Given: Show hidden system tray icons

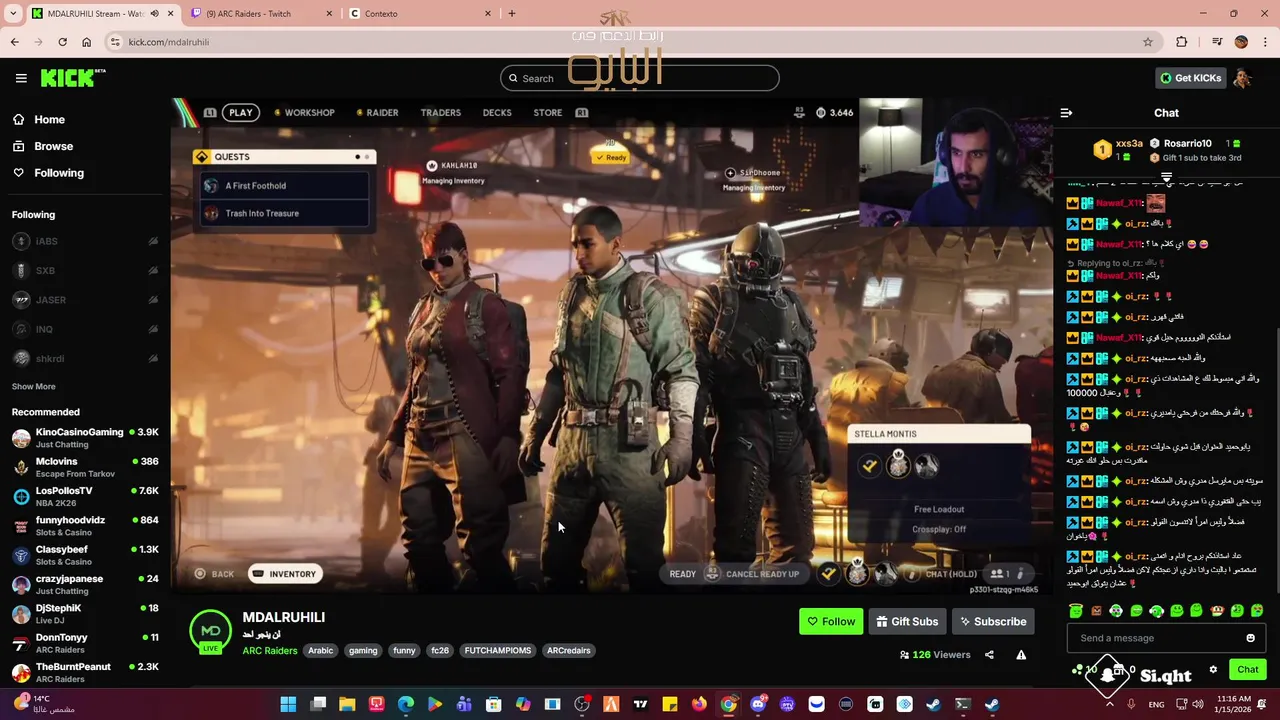Looking at the screenshot, I should 1108,704.
